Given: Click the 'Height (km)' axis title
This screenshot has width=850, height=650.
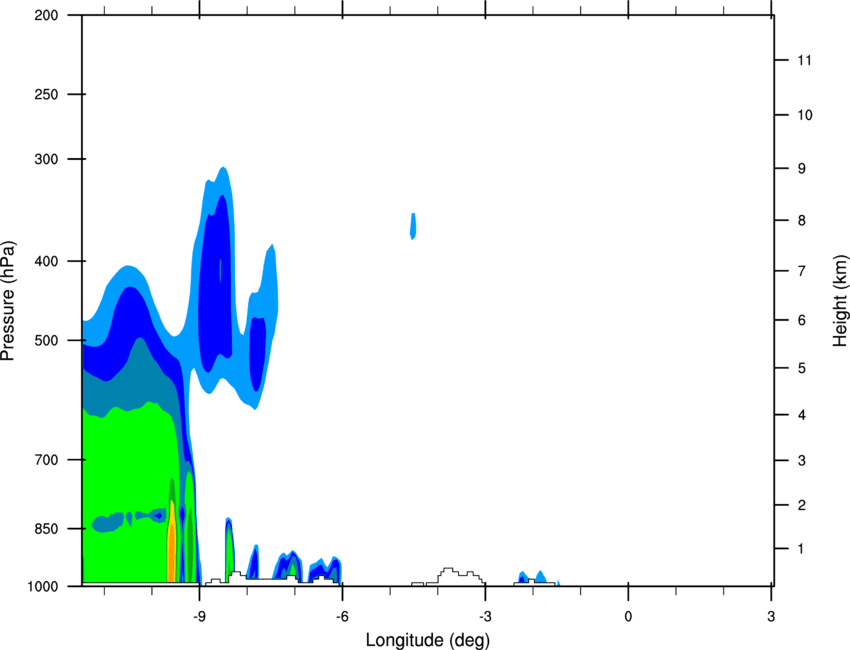Looking at the screenshot, I should coord(840,300).
